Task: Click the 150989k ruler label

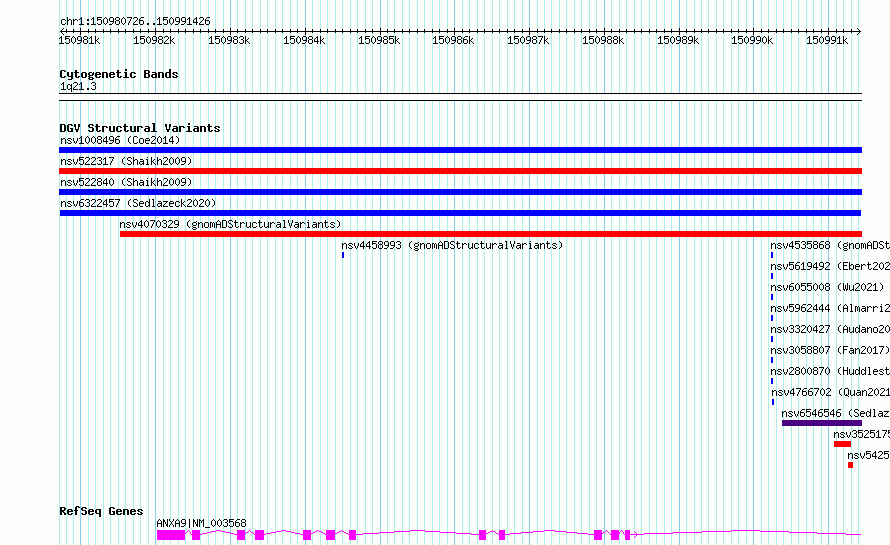Action: click(678, 40)
